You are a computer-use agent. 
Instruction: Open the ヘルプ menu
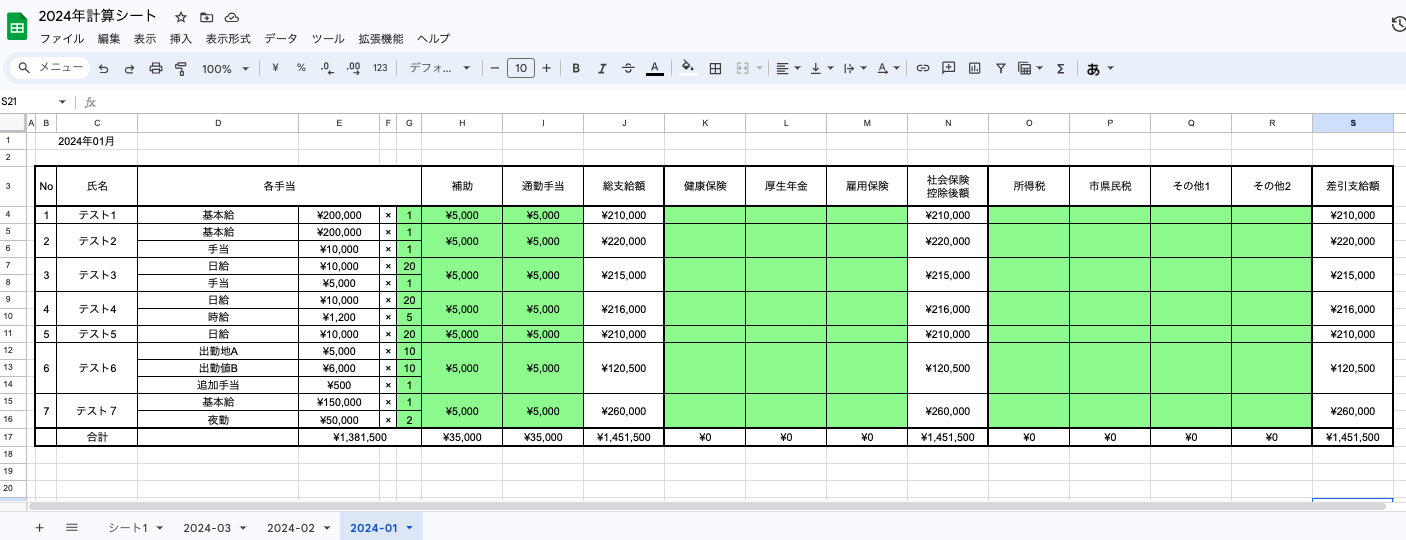click(x=433, y=39)
